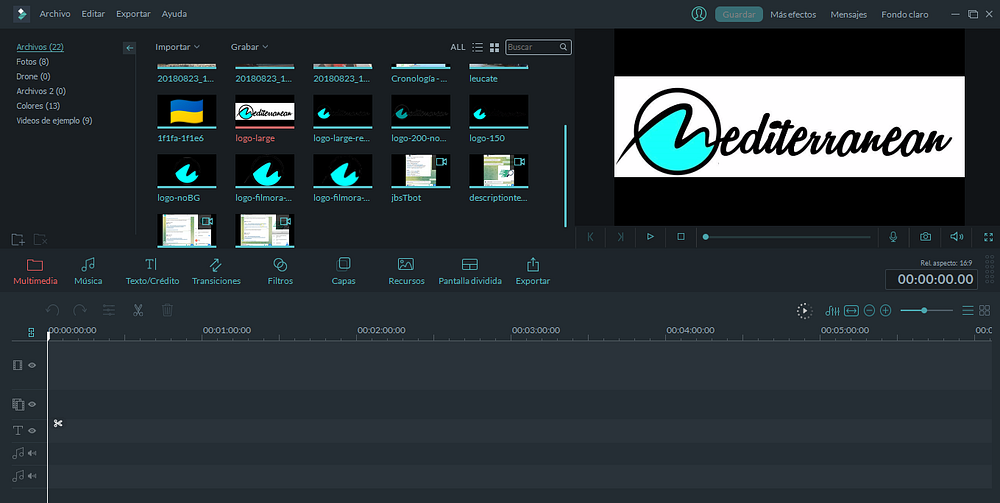
Task: Click the Guardar button
Action: (x=739, y=14)
